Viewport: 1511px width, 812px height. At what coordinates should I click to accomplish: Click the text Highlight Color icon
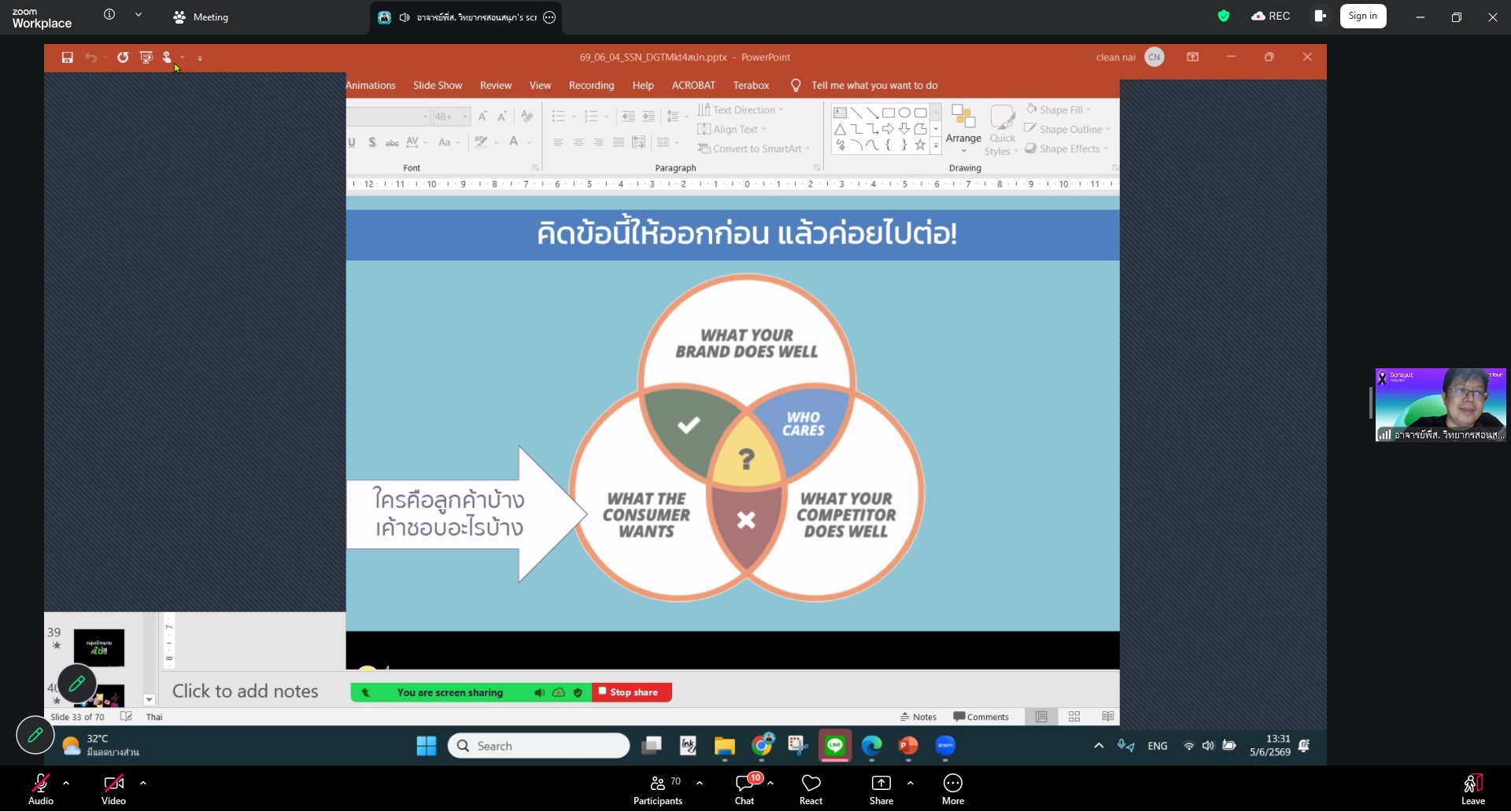coord(481,142)
